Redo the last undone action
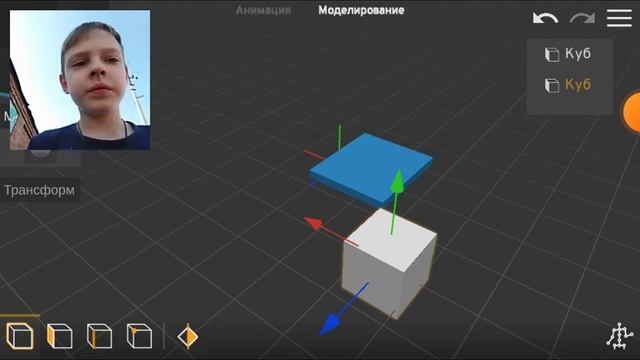The width and height of the screenshot is (640, 360). click(582, 18)
